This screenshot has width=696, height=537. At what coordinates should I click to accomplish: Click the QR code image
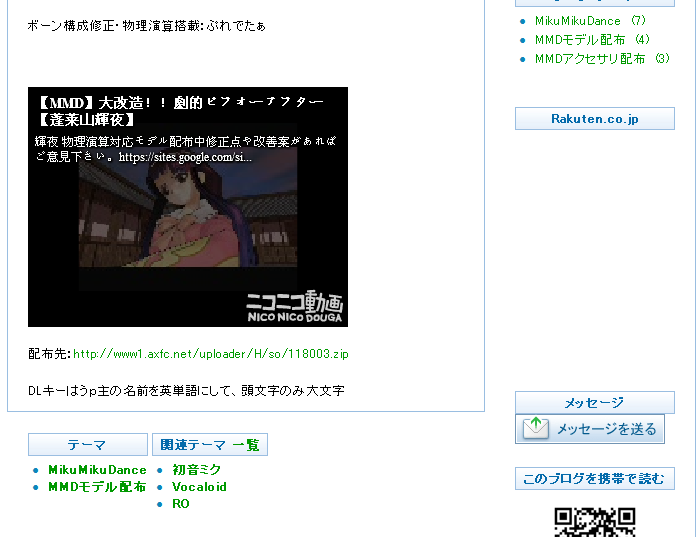tap(595, 522)
